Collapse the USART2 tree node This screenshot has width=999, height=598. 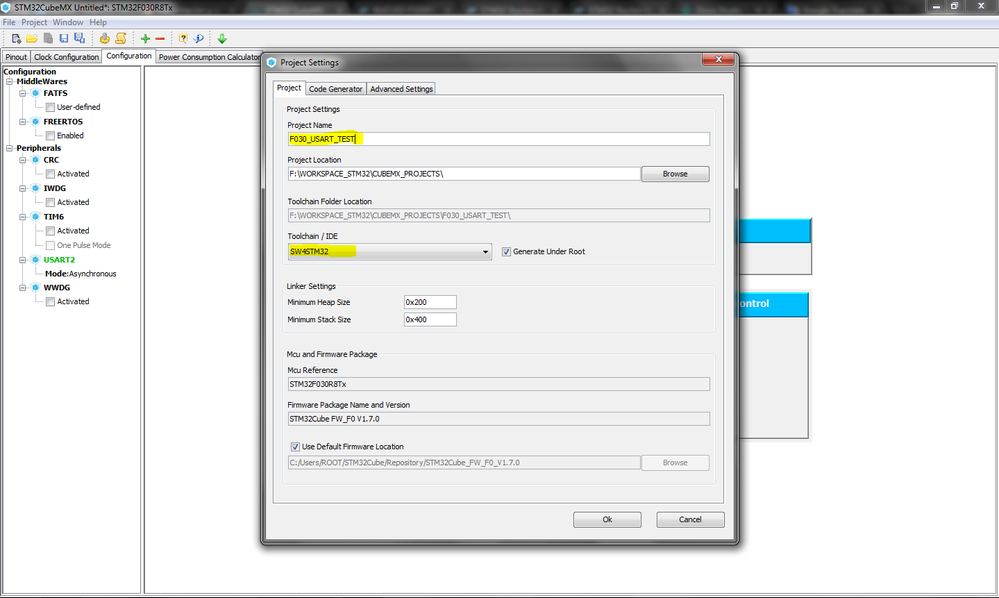point(22,260)
